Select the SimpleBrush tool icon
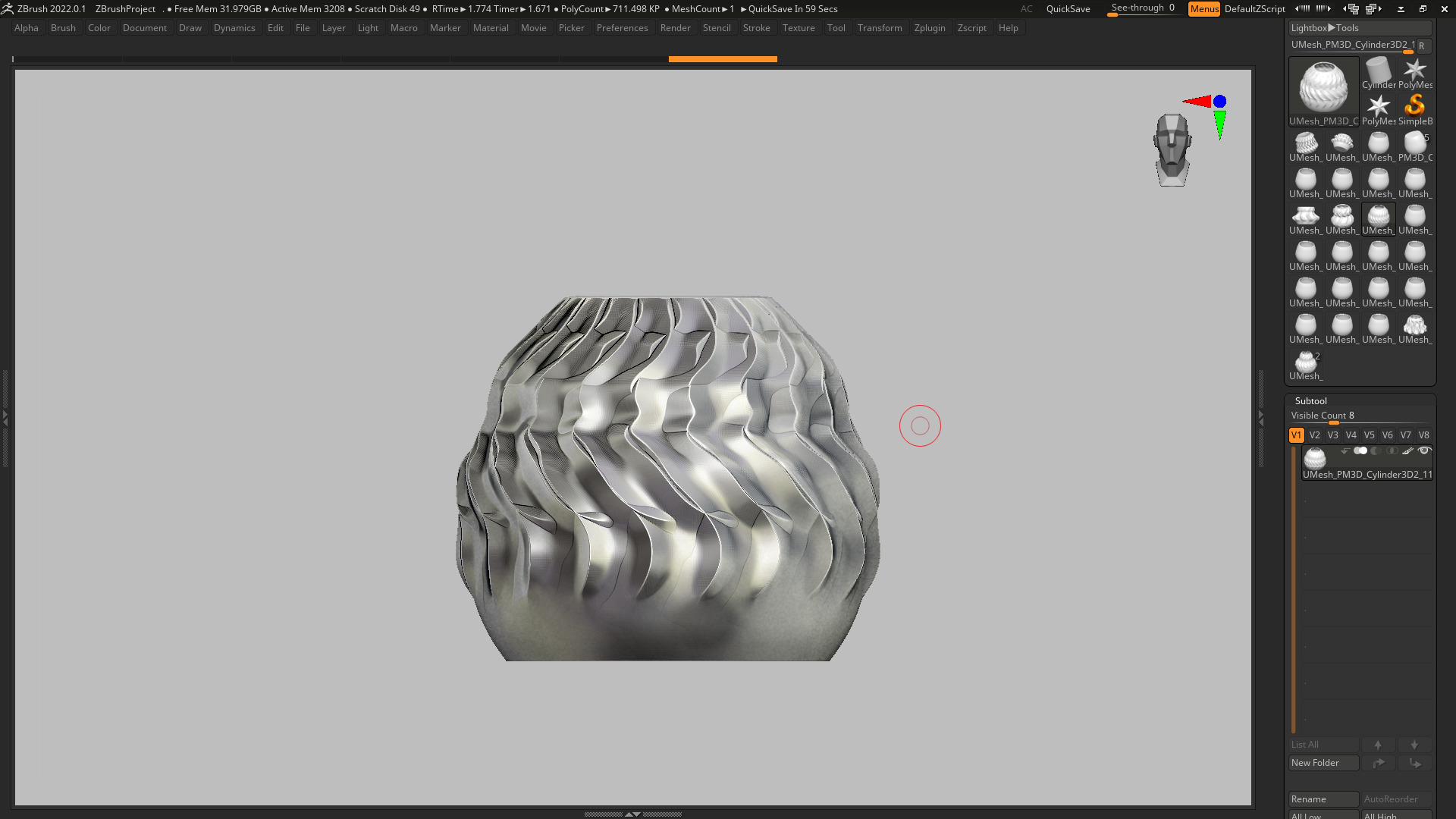 click(1415, 109)
